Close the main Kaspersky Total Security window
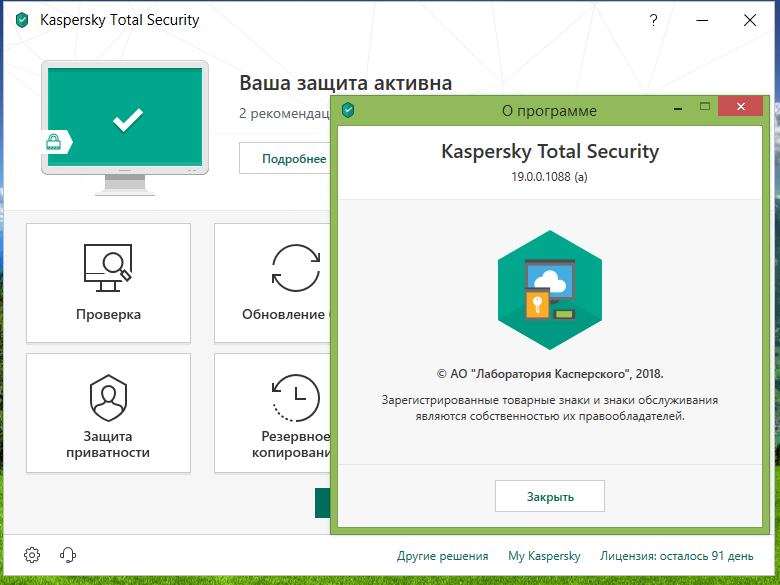 750,20
